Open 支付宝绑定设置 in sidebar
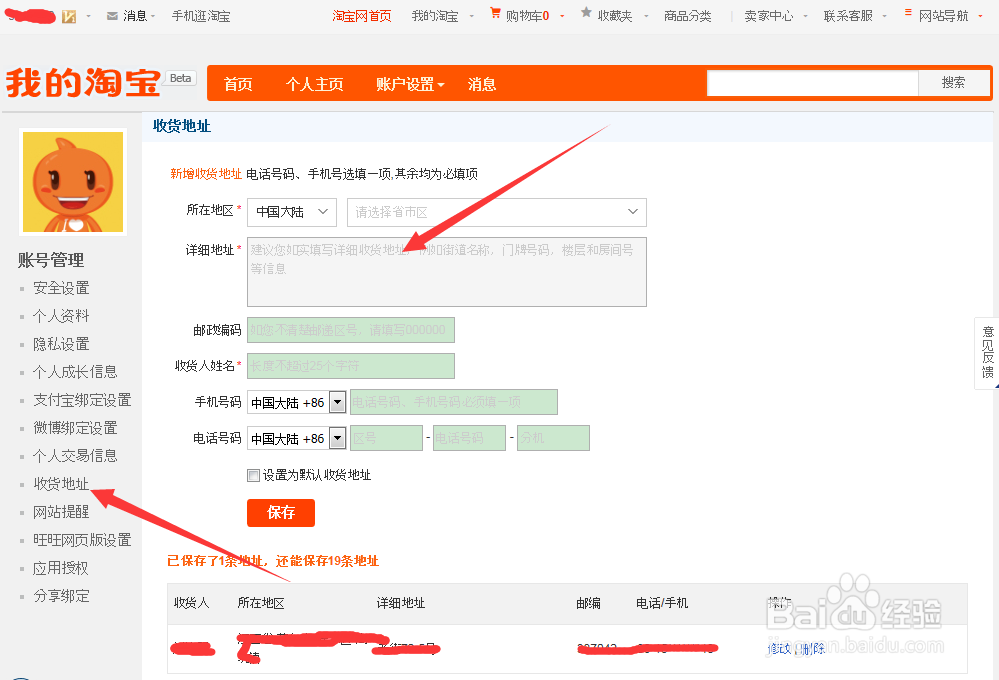 (82, 400)
